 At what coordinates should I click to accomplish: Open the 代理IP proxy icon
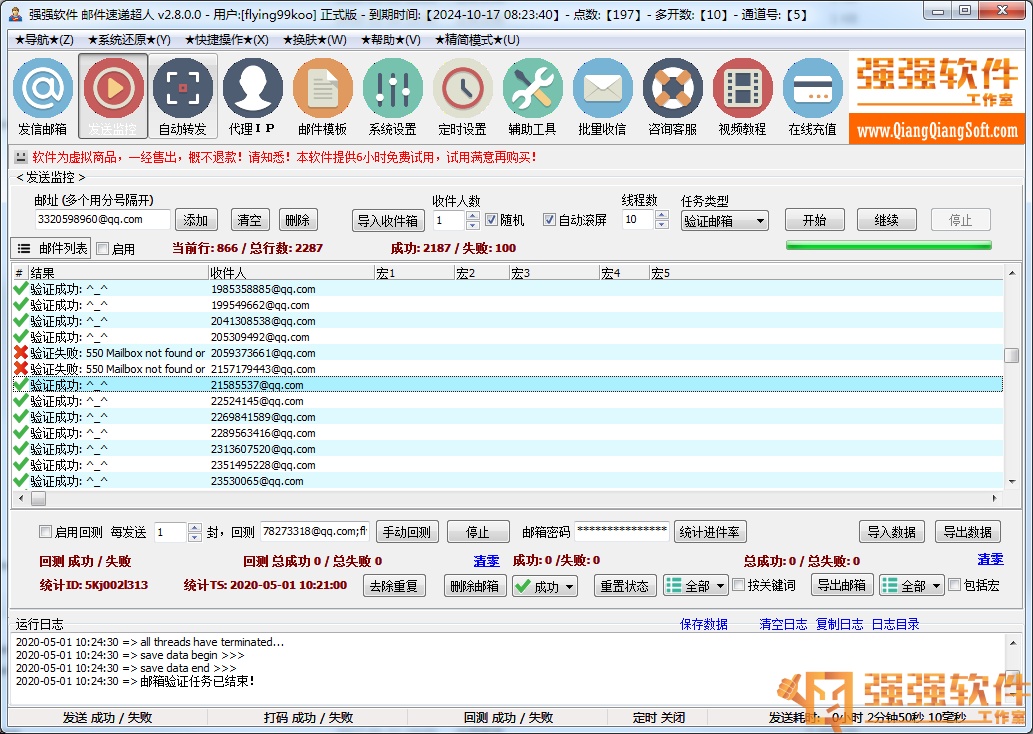coord(252,96)
